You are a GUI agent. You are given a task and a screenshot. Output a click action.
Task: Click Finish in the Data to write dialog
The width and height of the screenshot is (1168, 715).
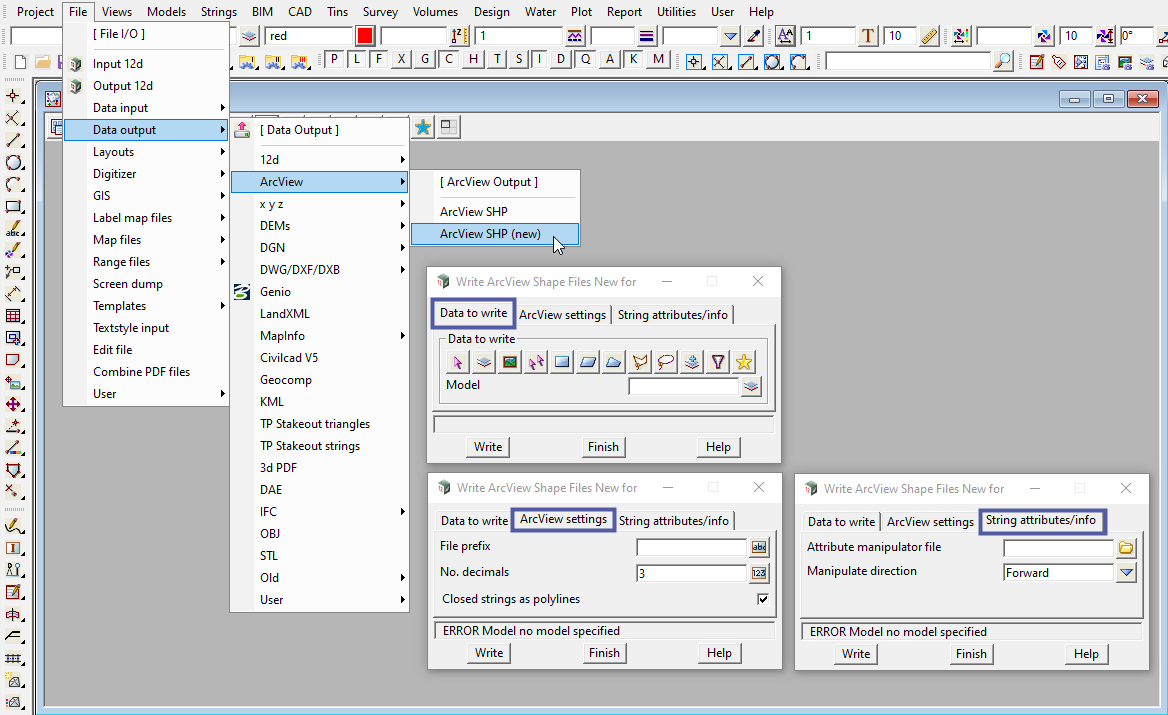coord(603,447)
